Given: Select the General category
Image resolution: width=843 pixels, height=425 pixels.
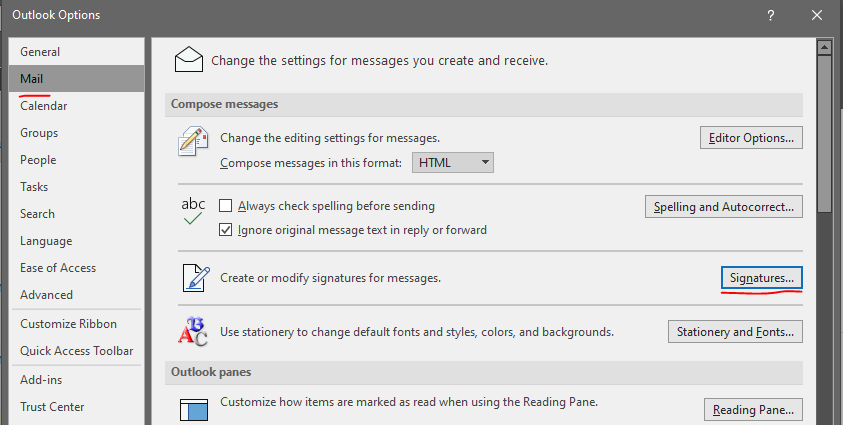Looking at the screenshot, I should tap(40, 52).
